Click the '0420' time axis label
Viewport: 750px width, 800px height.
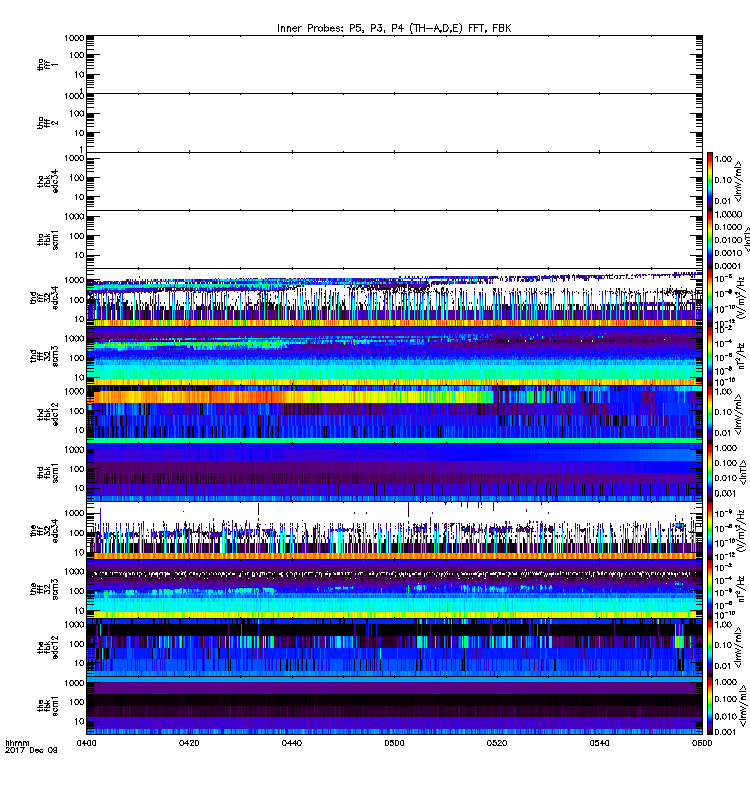click(x=189, y=743)
